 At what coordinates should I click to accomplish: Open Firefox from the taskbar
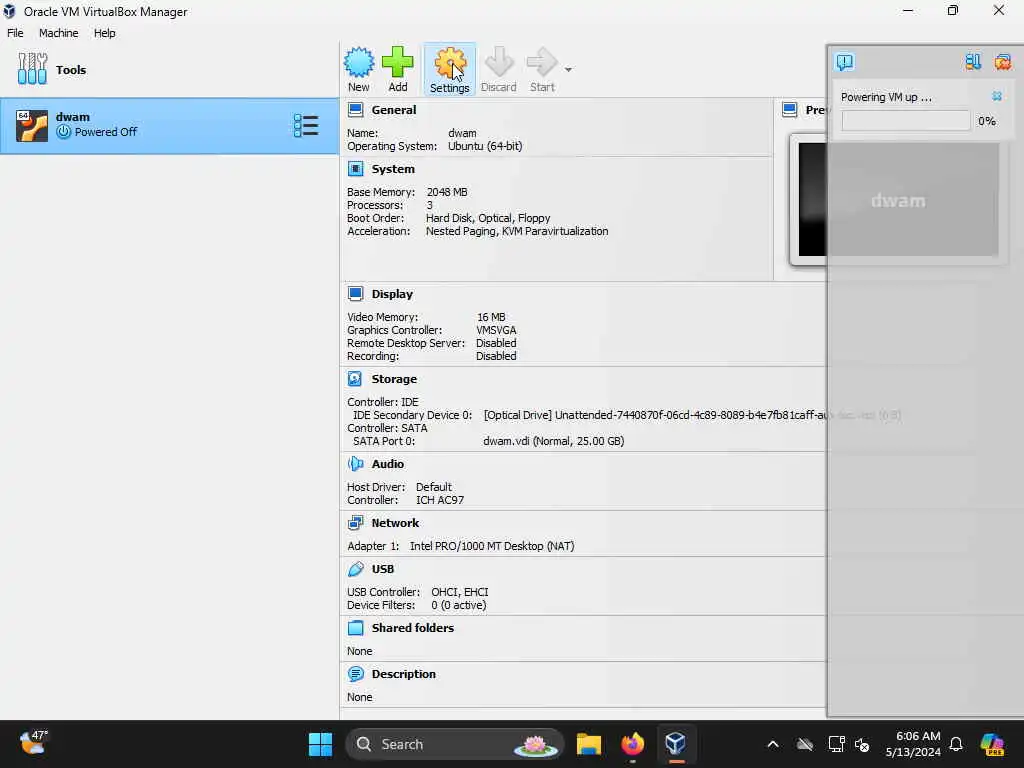click(632, 744)
